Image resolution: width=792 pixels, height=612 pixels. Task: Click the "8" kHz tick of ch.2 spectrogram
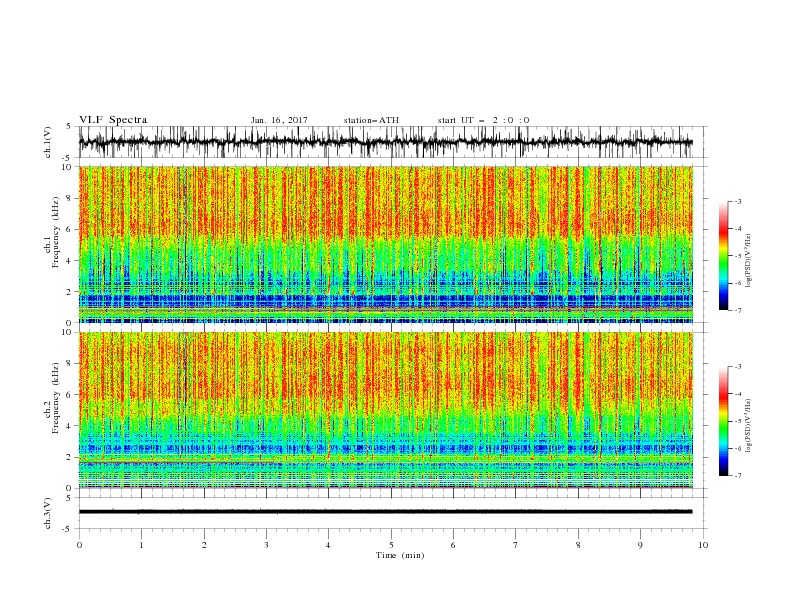point(70,364)
